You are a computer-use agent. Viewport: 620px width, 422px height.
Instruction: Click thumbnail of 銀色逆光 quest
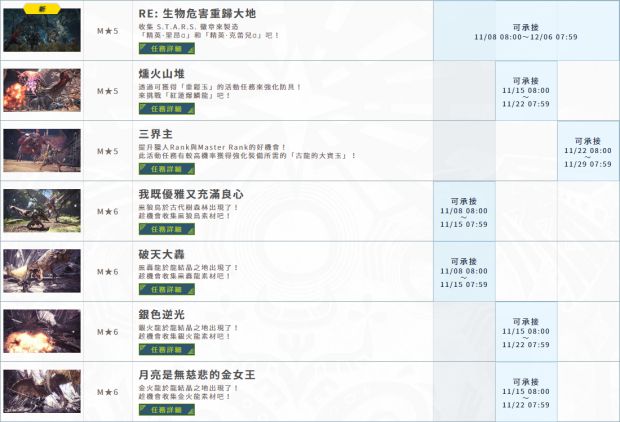(42, 331)
